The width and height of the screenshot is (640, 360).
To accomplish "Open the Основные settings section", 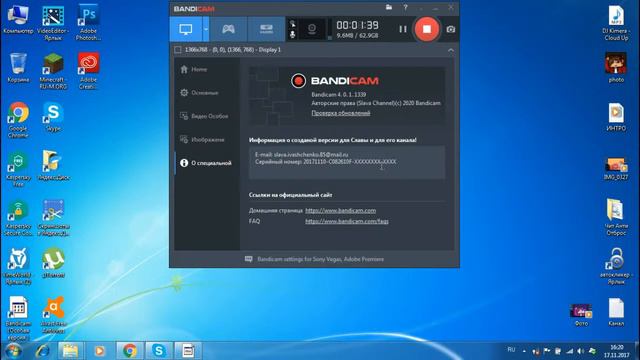I will tap(199, 93).
